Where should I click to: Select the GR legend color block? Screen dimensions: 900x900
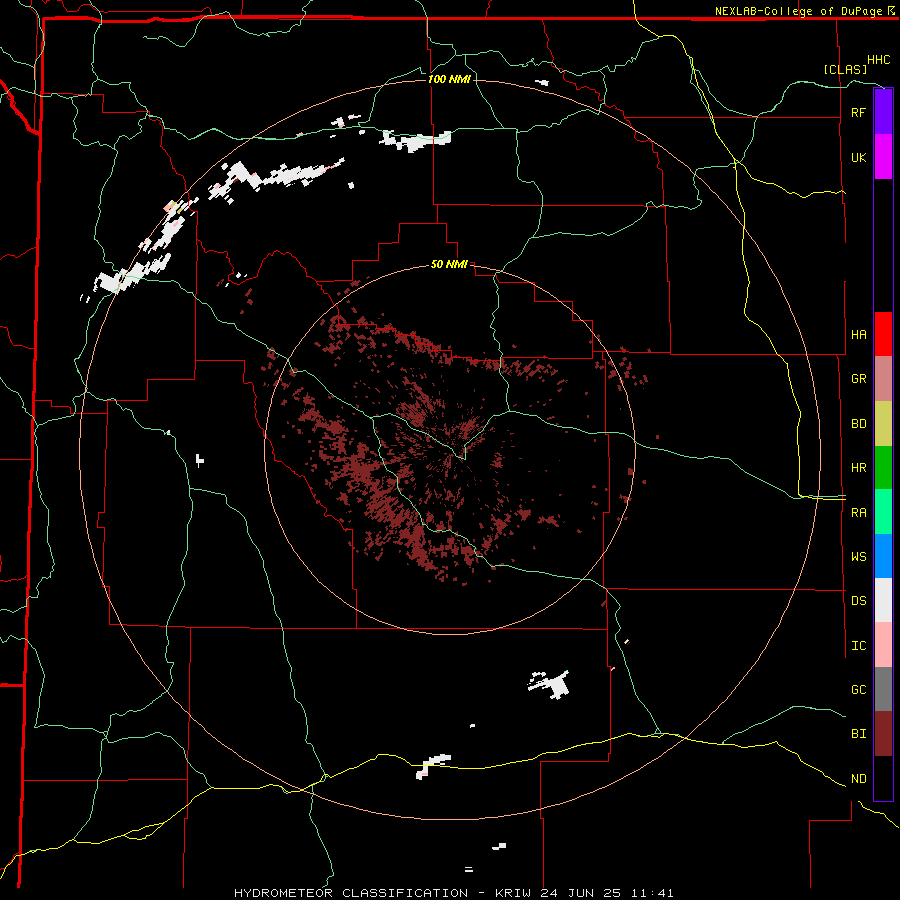tap(883, 379)
